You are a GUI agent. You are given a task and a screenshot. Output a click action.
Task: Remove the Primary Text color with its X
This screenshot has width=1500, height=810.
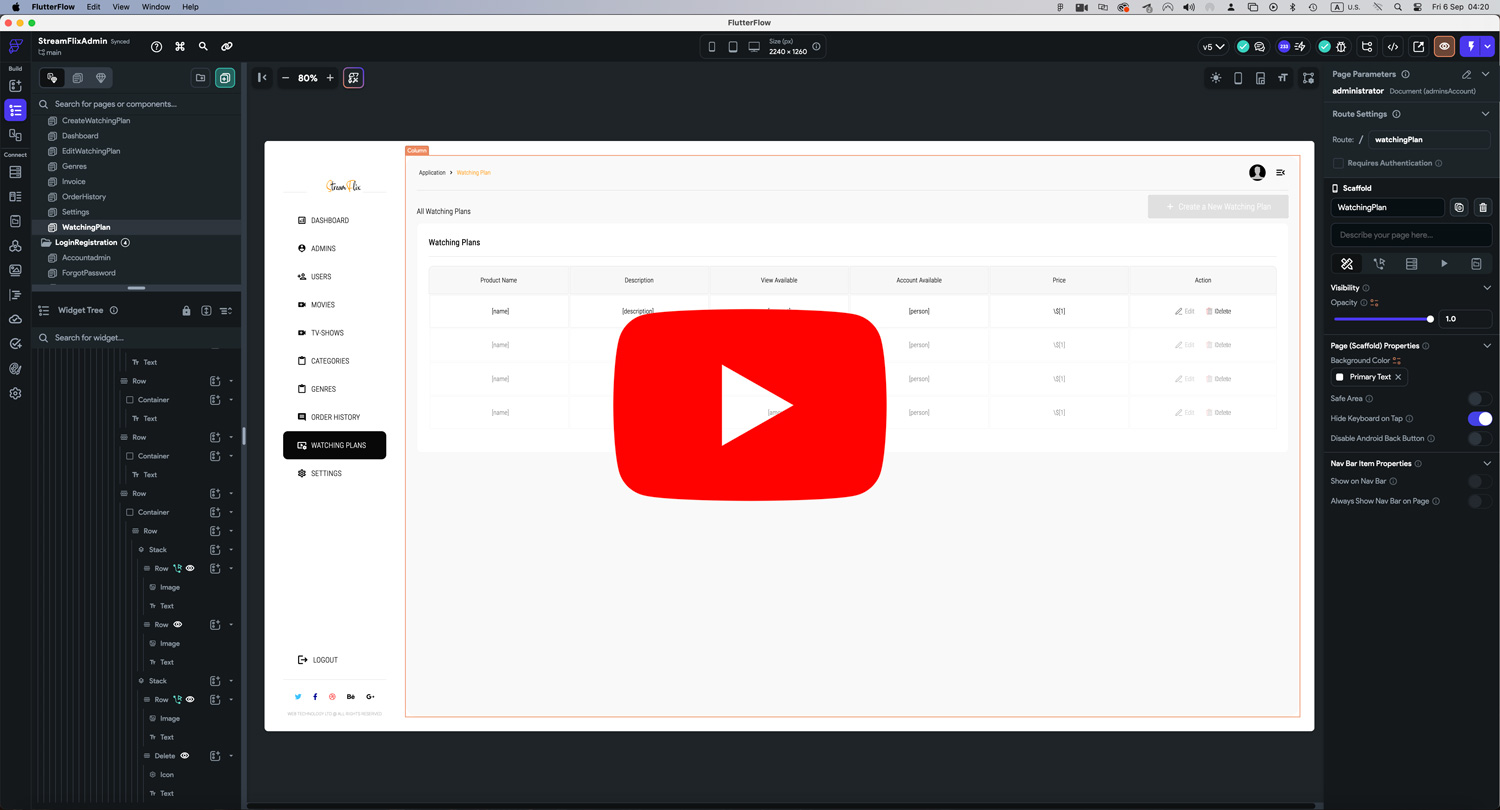[1398, 377]
